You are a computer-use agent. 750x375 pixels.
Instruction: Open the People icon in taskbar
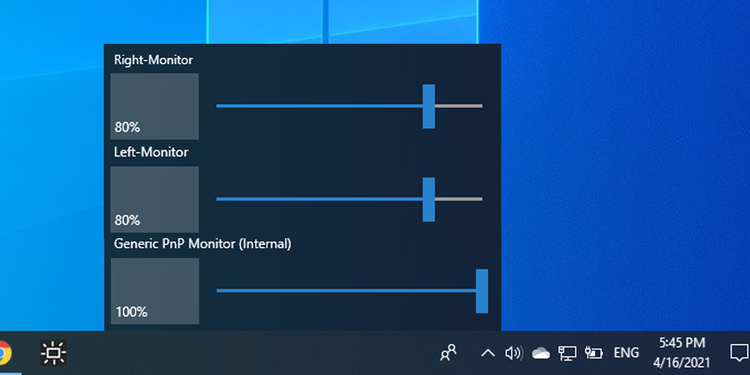[448, 353]
